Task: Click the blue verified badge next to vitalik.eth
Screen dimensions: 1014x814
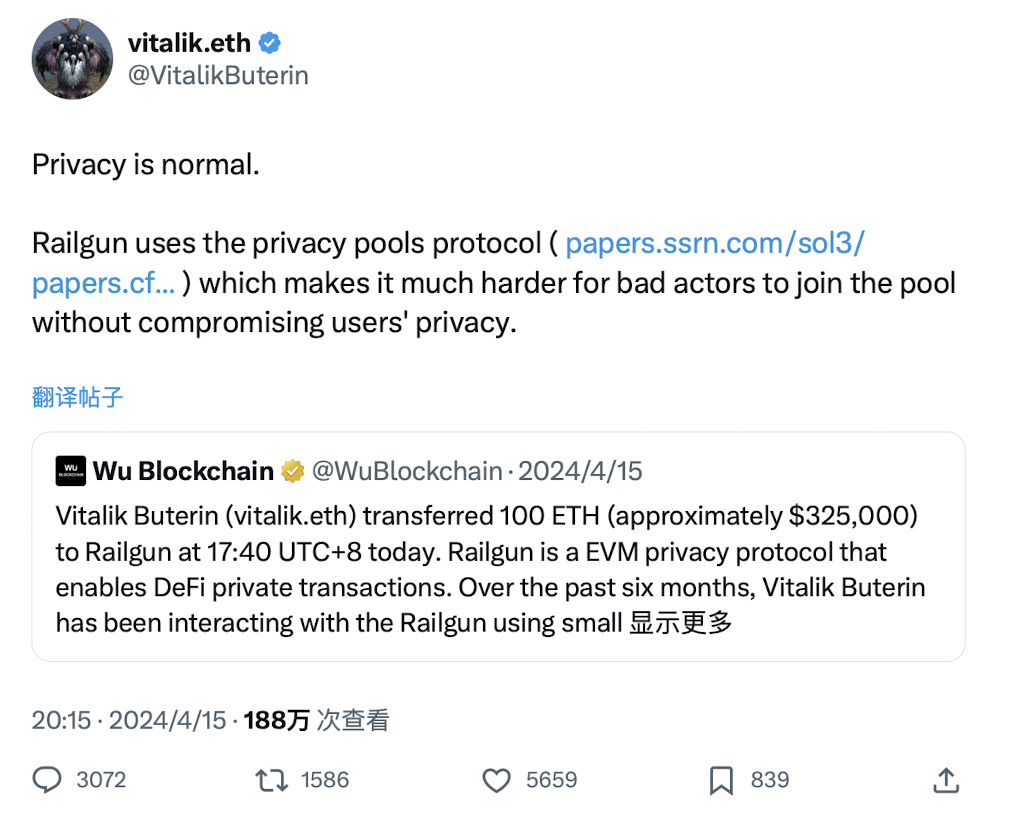Action: click(268, 43)
